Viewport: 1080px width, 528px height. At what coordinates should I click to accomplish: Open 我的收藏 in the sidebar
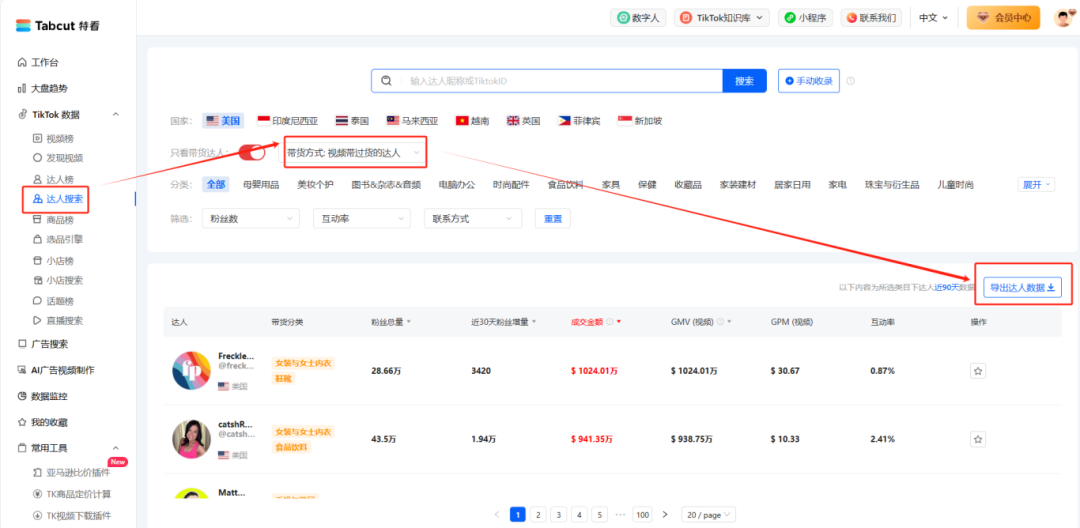(43, 422)
